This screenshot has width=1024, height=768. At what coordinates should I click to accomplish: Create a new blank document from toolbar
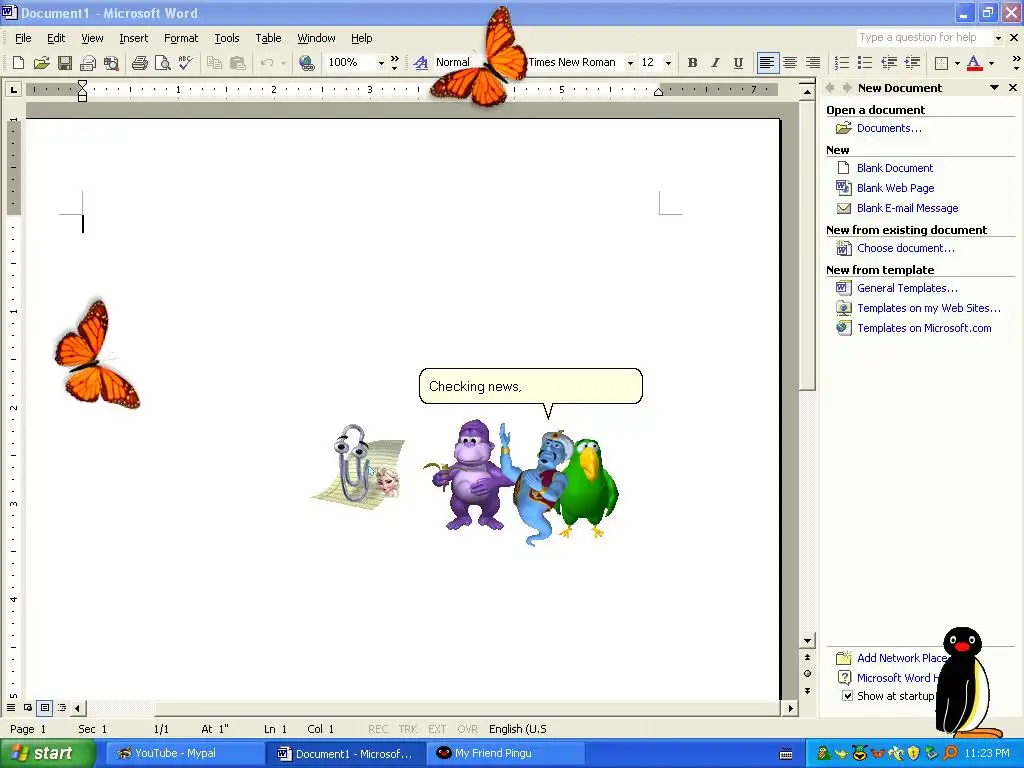(18, 63)
